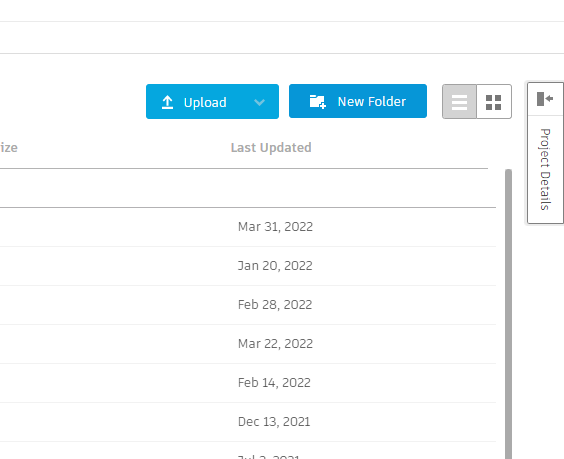Open the Upload dropdown chevron
The height and width of the screenshot is (459, 564).
click(x=259, y=103)
